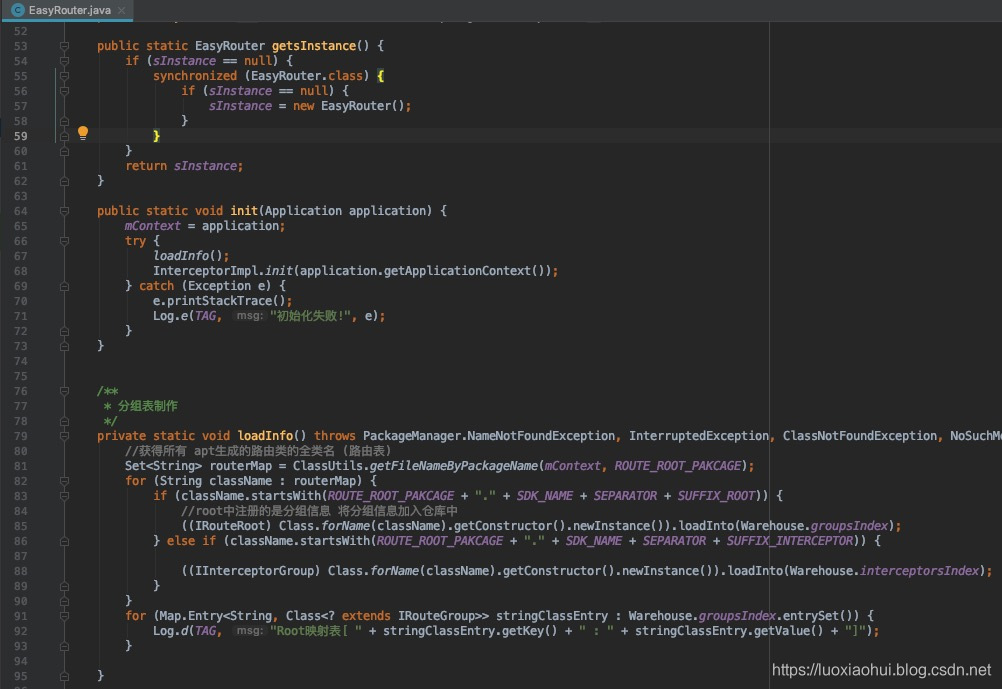Click getApplicationContext() call on line 68

466,271
